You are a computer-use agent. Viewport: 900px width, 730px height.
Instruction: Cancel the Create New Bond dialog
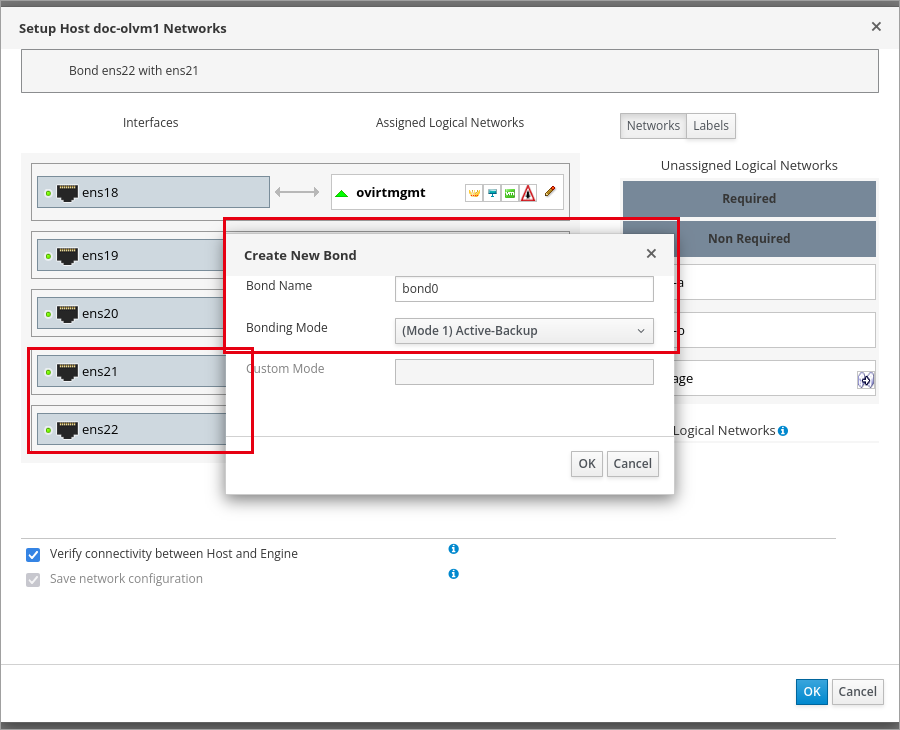tap(633, 464)
